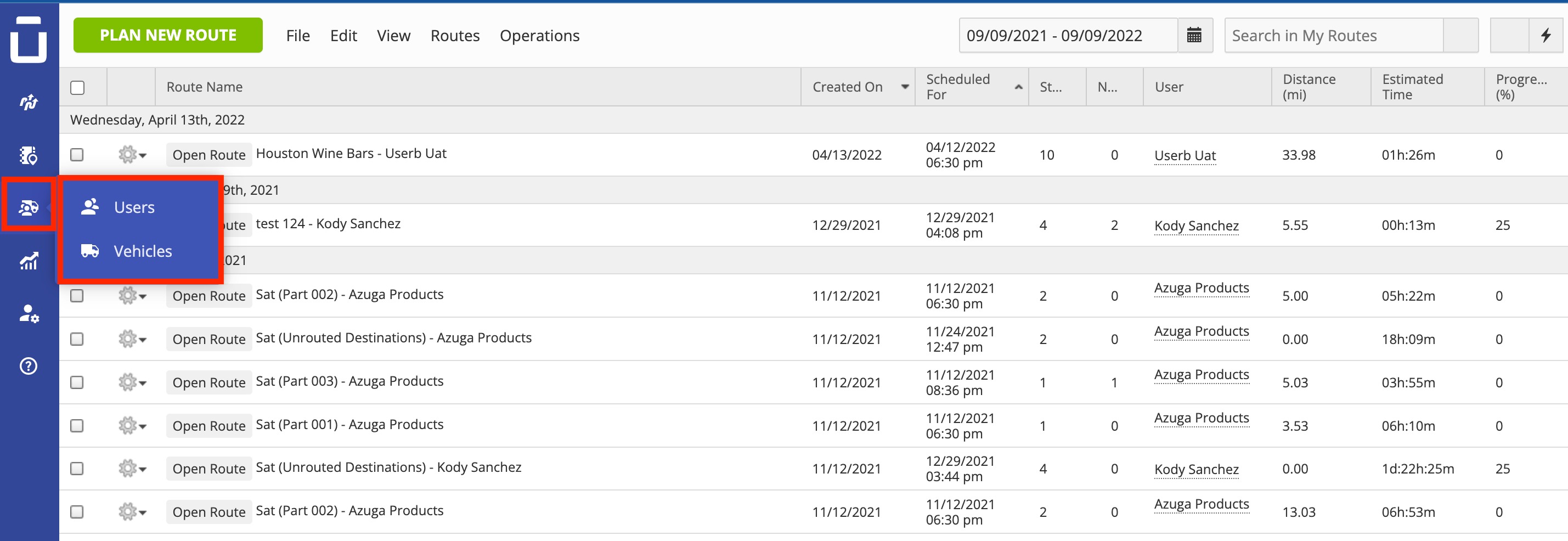Open the address book map sidebar icon
The width and height of the screenshot is (1568, 541).
pyautogui.click(x=29, y=155)
